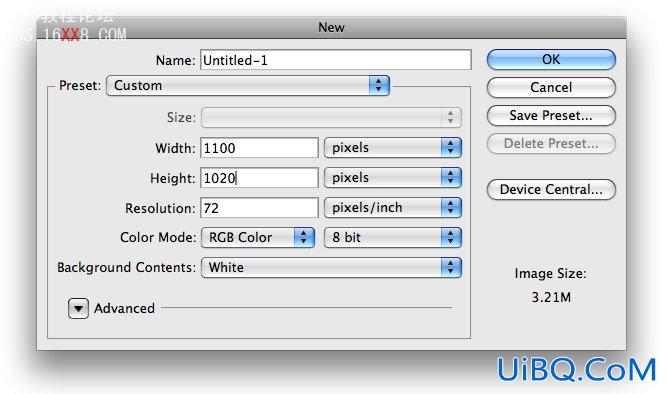Open Device Central
This screenshot has width=667, height=394.
coord(551,190)
